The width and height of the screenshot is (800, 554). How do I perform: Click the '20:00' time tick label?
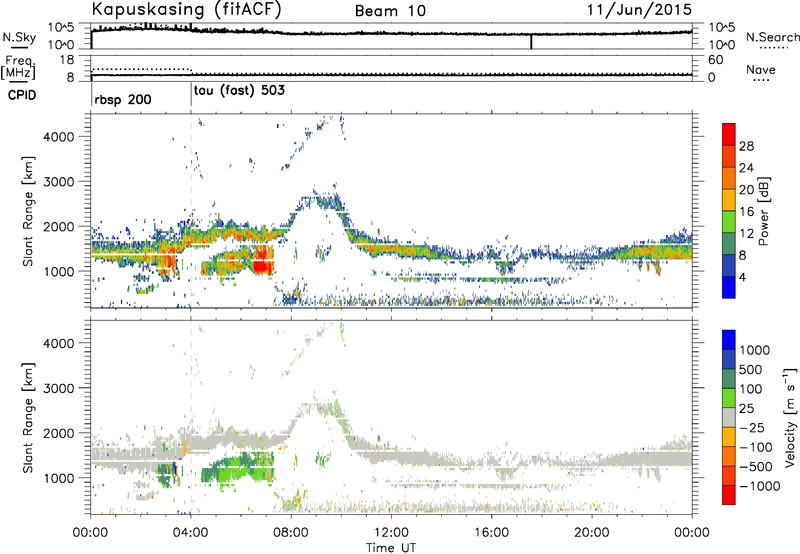coord(592,533)
